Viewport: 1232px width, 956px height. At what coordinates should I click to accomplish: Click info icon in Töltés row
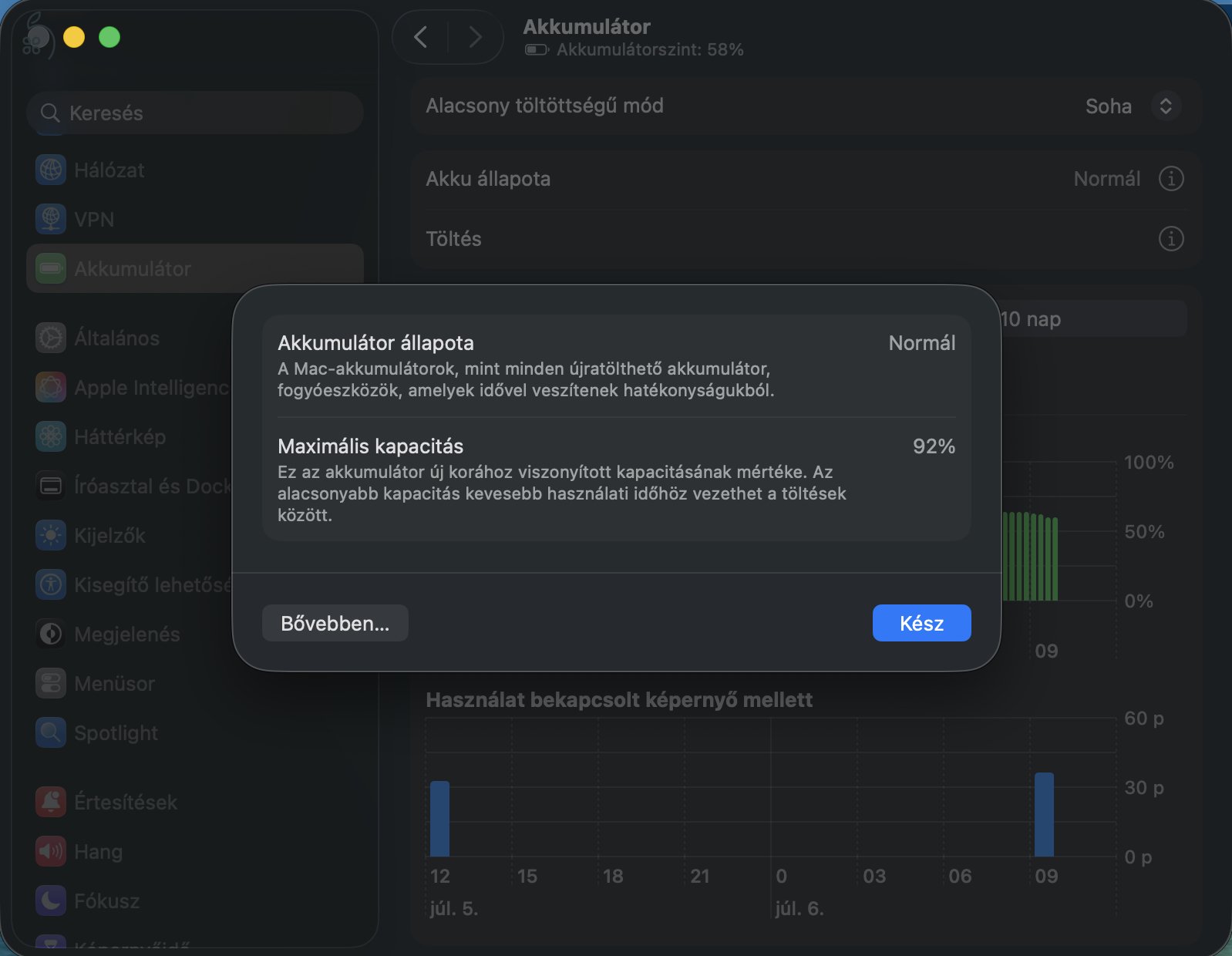[1171, 239]
